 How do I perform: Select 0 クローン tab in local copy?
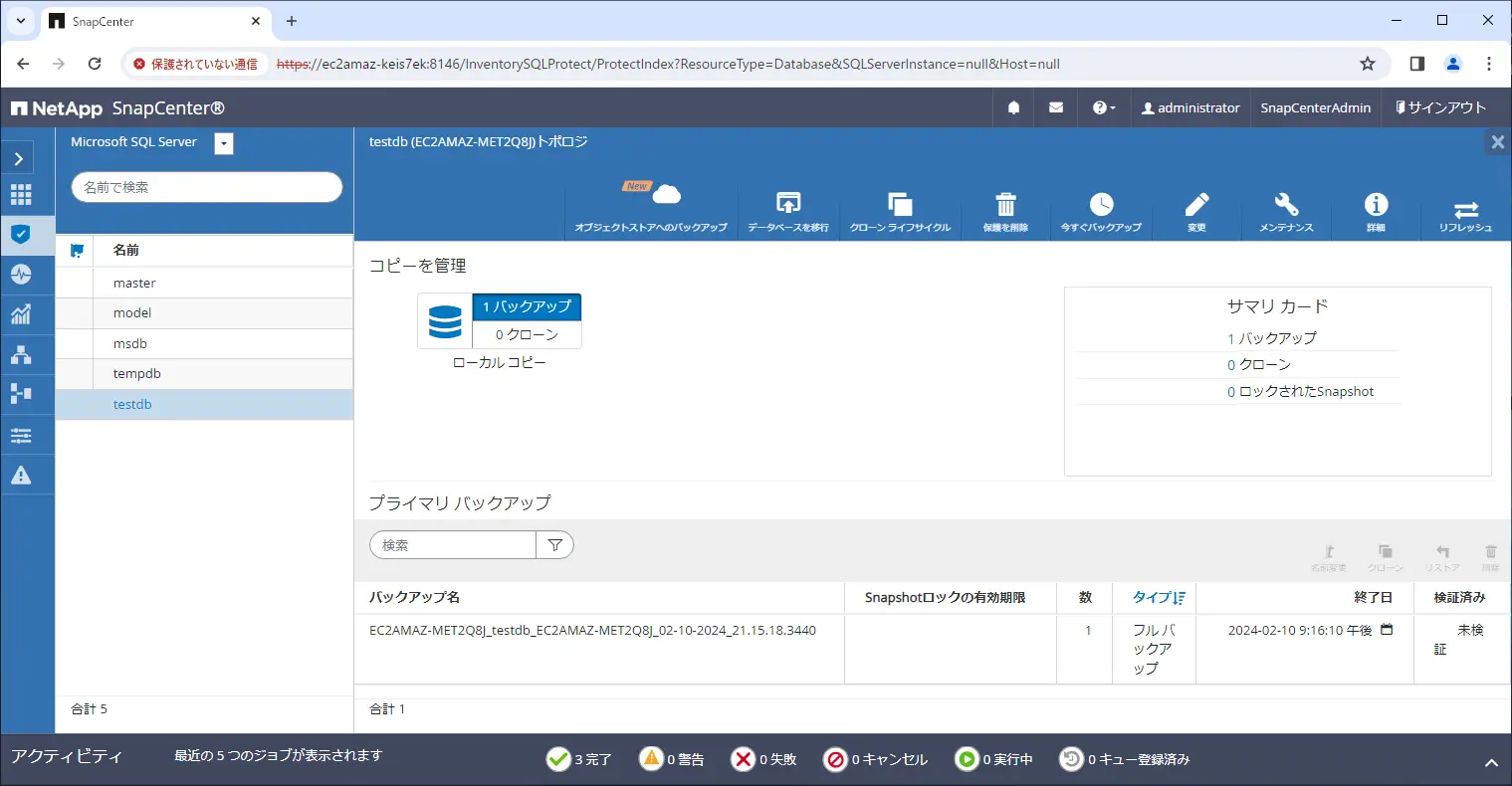[x=527, y=335]
